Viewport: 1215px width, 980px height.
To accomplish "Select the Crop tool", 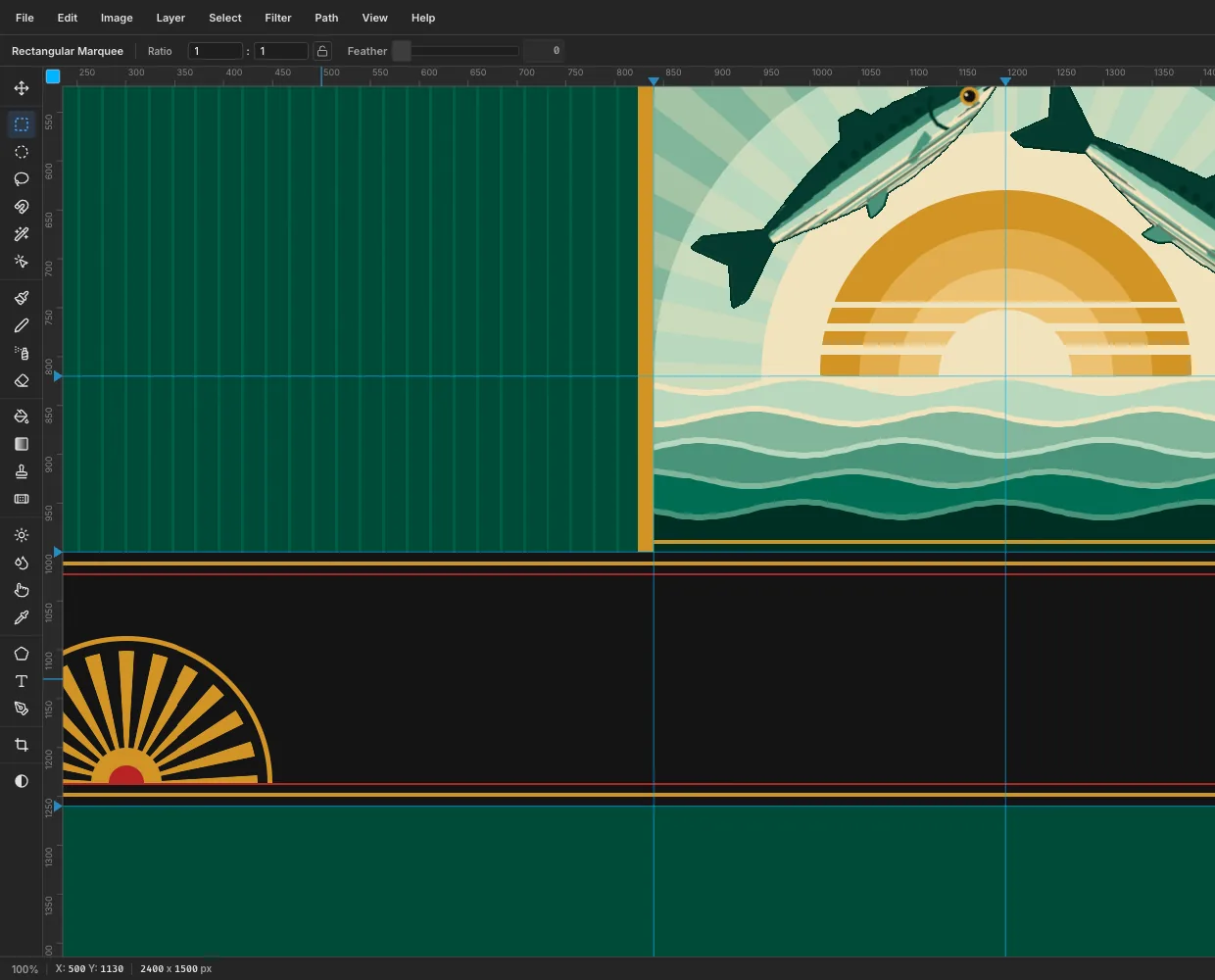I will [x=22, y=745].
